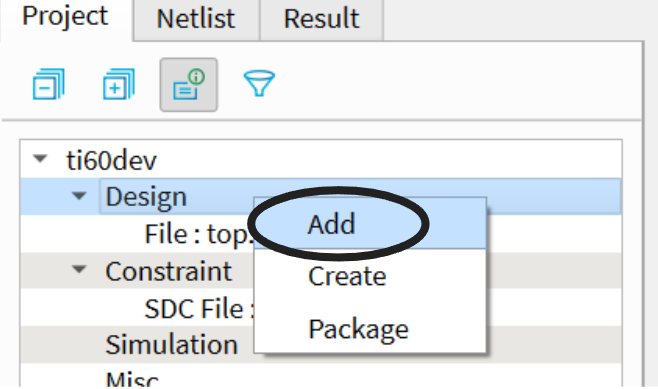The height and width of the screenshot is (389, 658).
Task: Choose Add from the context menu
Action: (x=370, y=224)
